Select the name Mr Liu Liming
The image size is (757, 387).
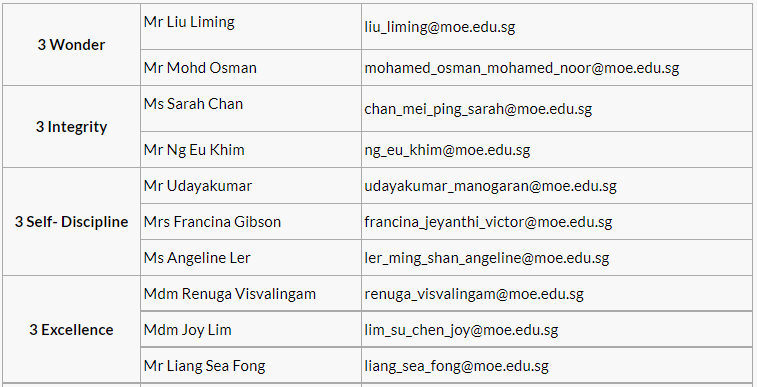(189, 22)
